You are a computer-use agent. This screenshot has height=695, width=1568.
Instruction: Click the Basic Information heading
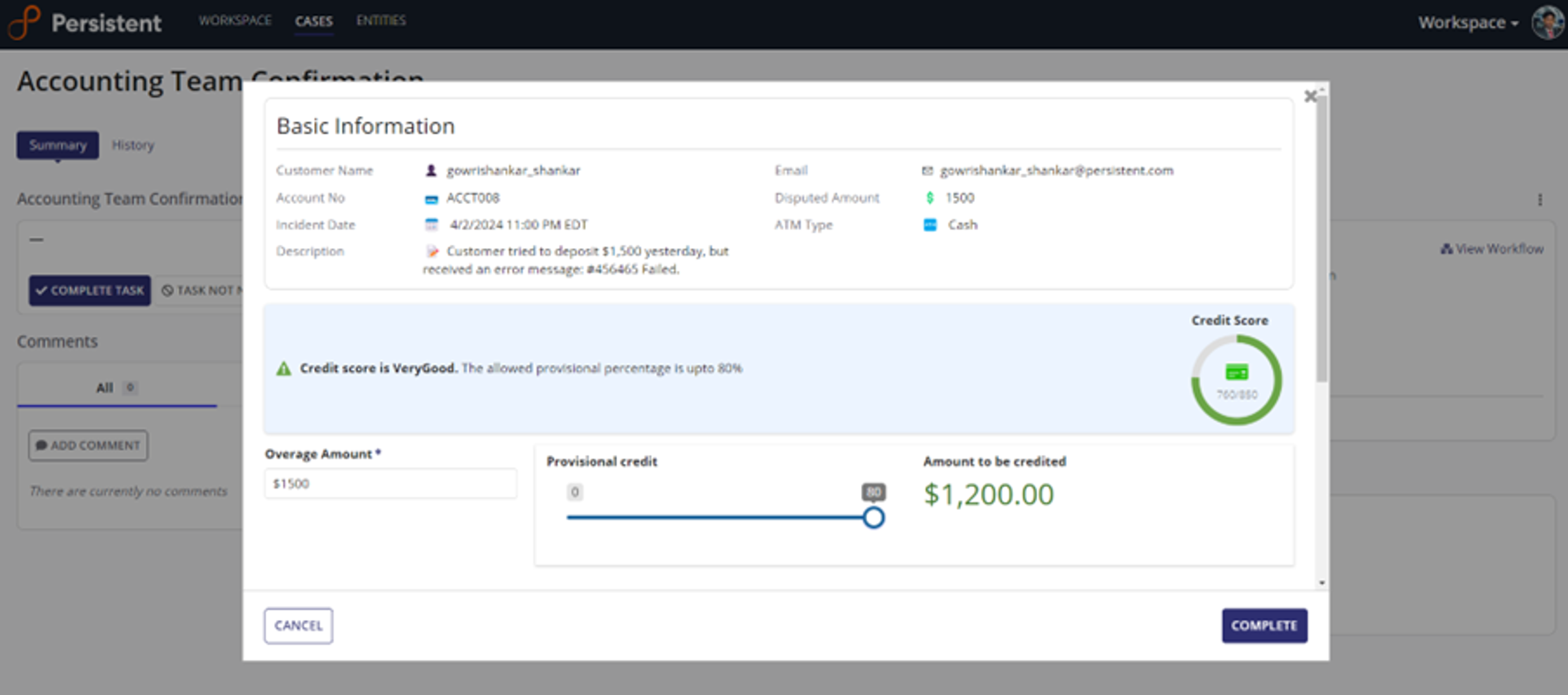[365, 126]
